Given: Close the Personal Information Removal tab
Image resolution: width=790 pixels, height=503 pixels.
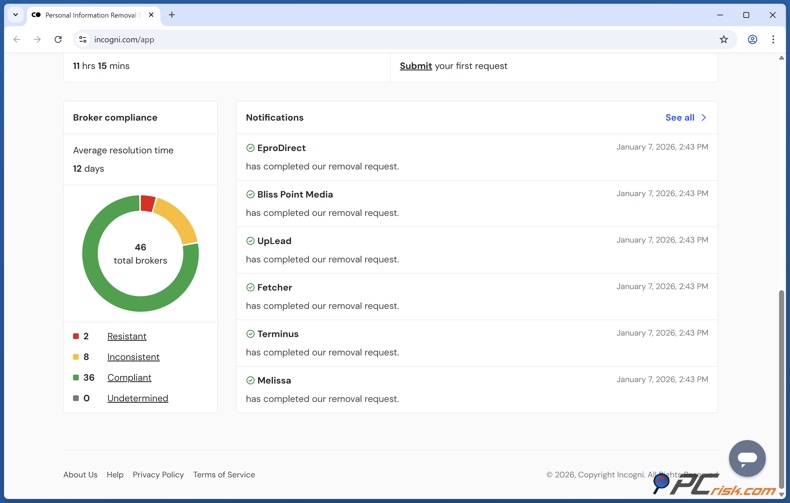Looking at the screenshot, I should coord(152,15).
